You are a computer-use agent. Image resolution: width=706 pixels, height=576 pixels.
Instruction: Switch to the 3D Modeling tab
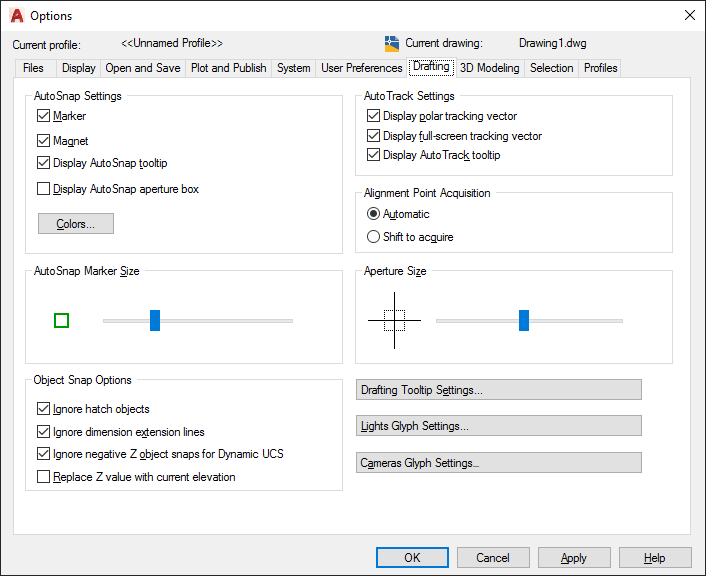pyautogui.click(x=489, y=68)
